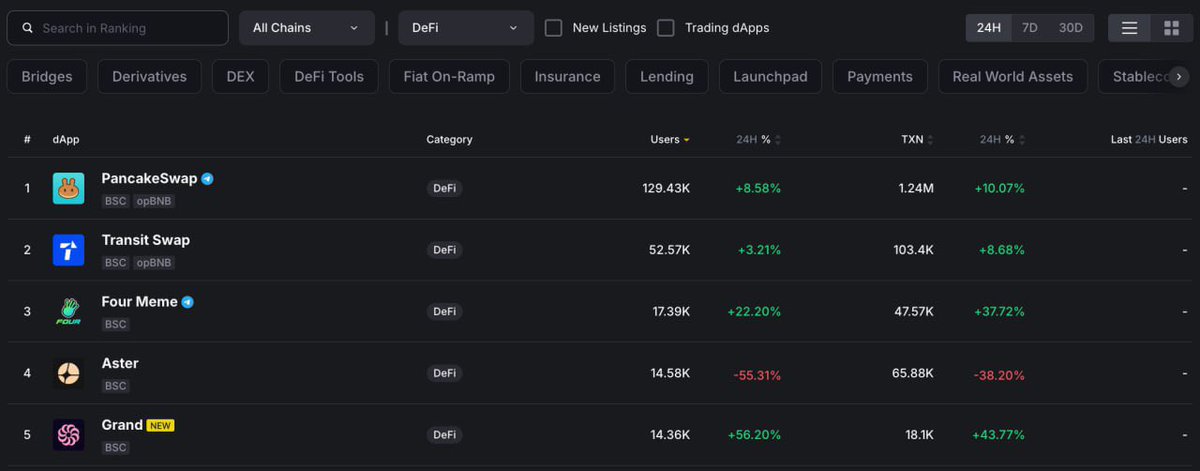Select the 30D time range tab

1071,28
